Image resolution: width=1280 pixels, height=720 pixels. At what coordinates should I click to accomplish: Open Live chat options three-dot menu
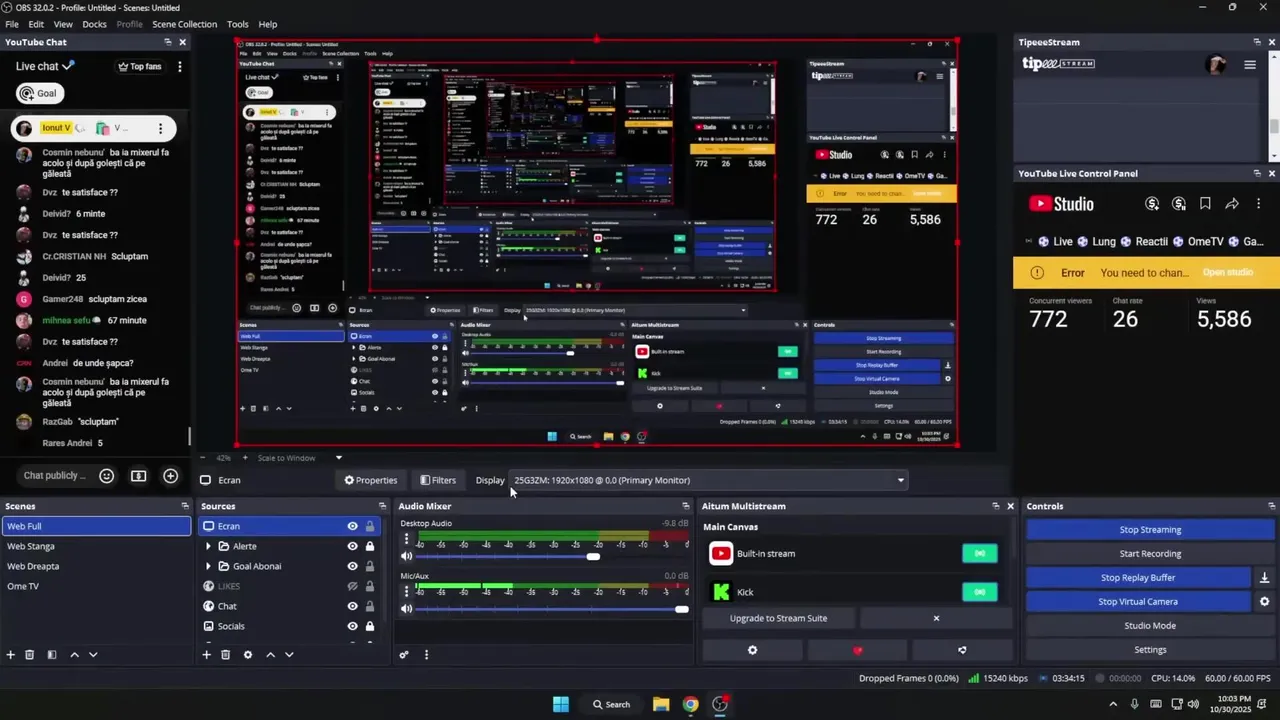point(180,67)
